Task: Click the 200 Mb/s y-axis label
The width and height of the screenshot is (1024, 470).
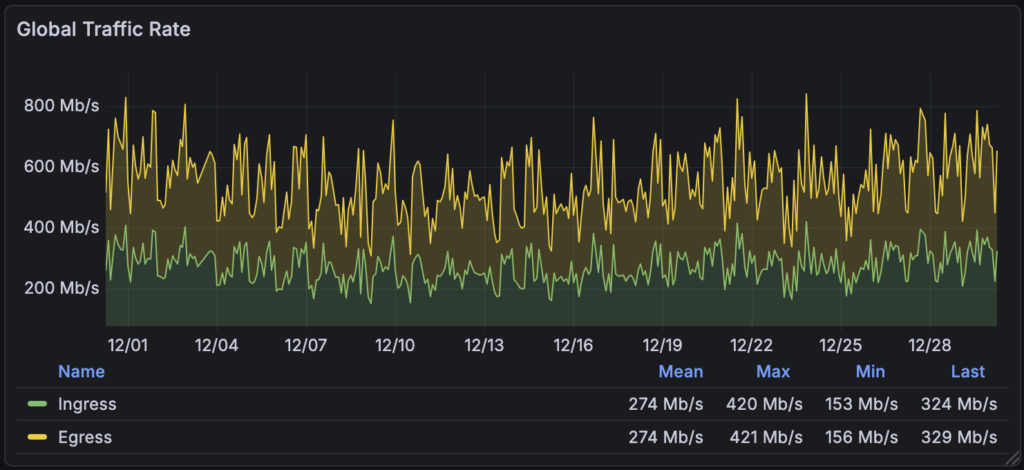Action: (61, 289)
